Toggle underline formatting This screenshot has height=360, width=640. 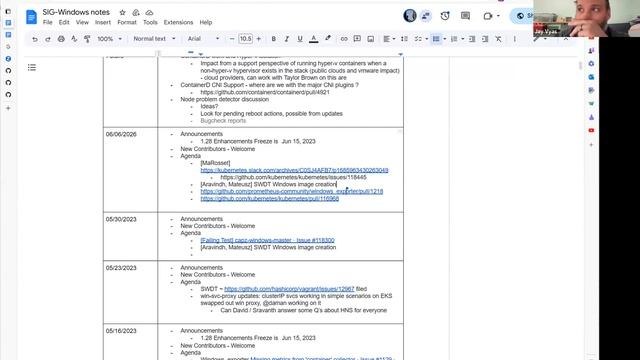300,39
